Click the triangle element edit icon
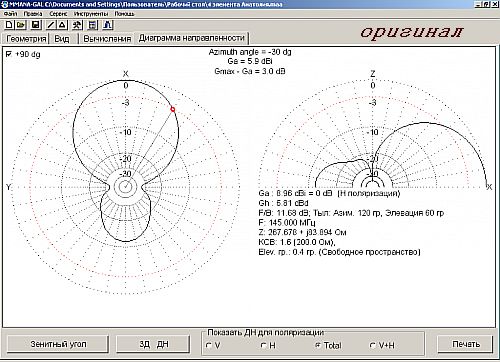500x362 pixels. pos(62,25)
